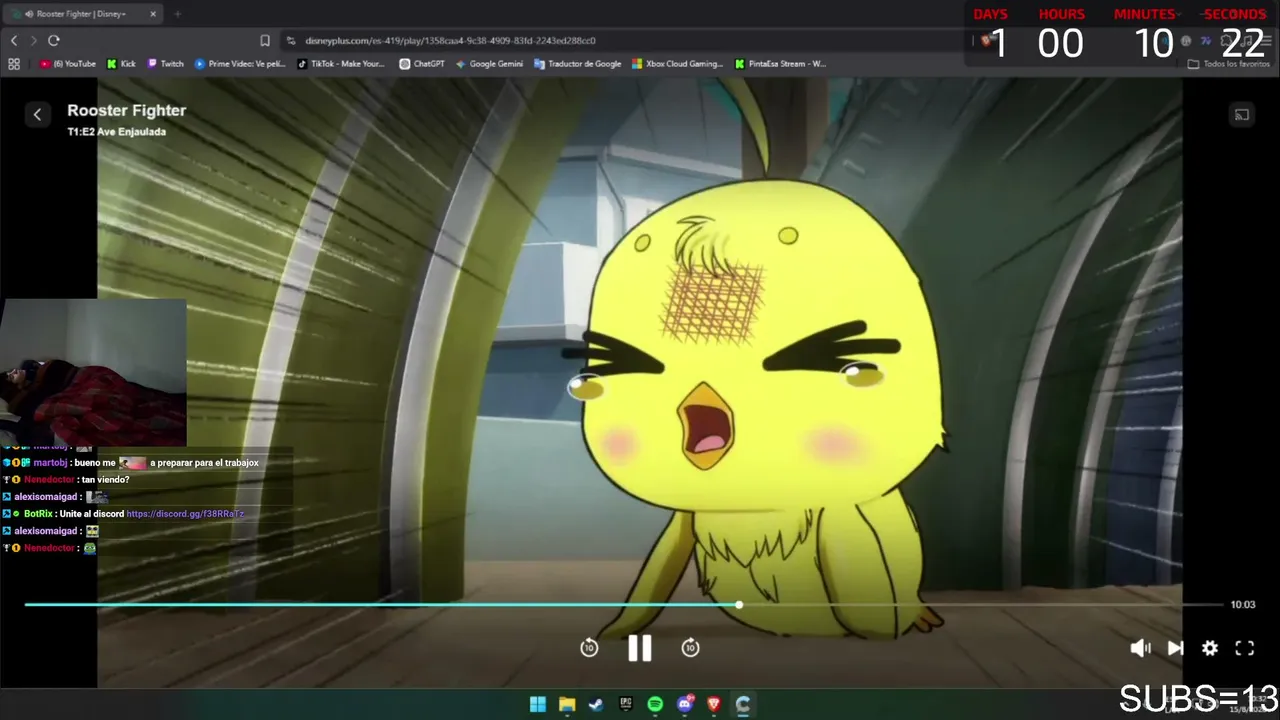Open the Twitch bookmark
This screenshot has height=720, width=1280.
[x=166, y=64]
